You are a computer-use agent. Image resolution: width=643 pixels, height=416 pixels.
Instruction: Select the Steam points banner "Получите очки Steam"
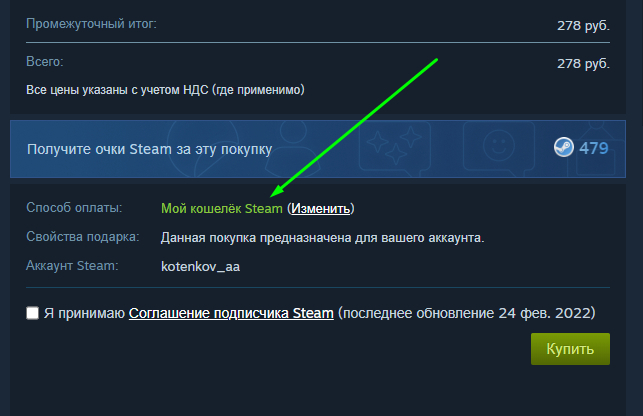tap(318, 149)
